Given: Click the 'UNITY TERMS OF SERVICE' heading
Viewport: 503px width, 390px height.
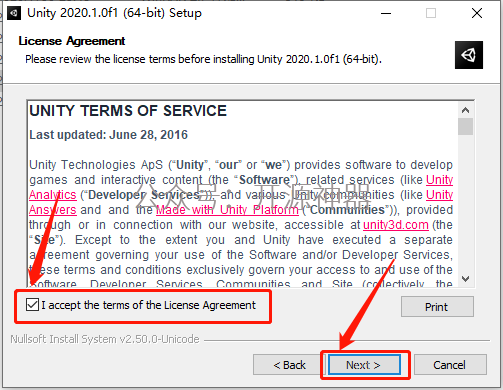Looking at the screenshot, I should click(x=128, y=111).
